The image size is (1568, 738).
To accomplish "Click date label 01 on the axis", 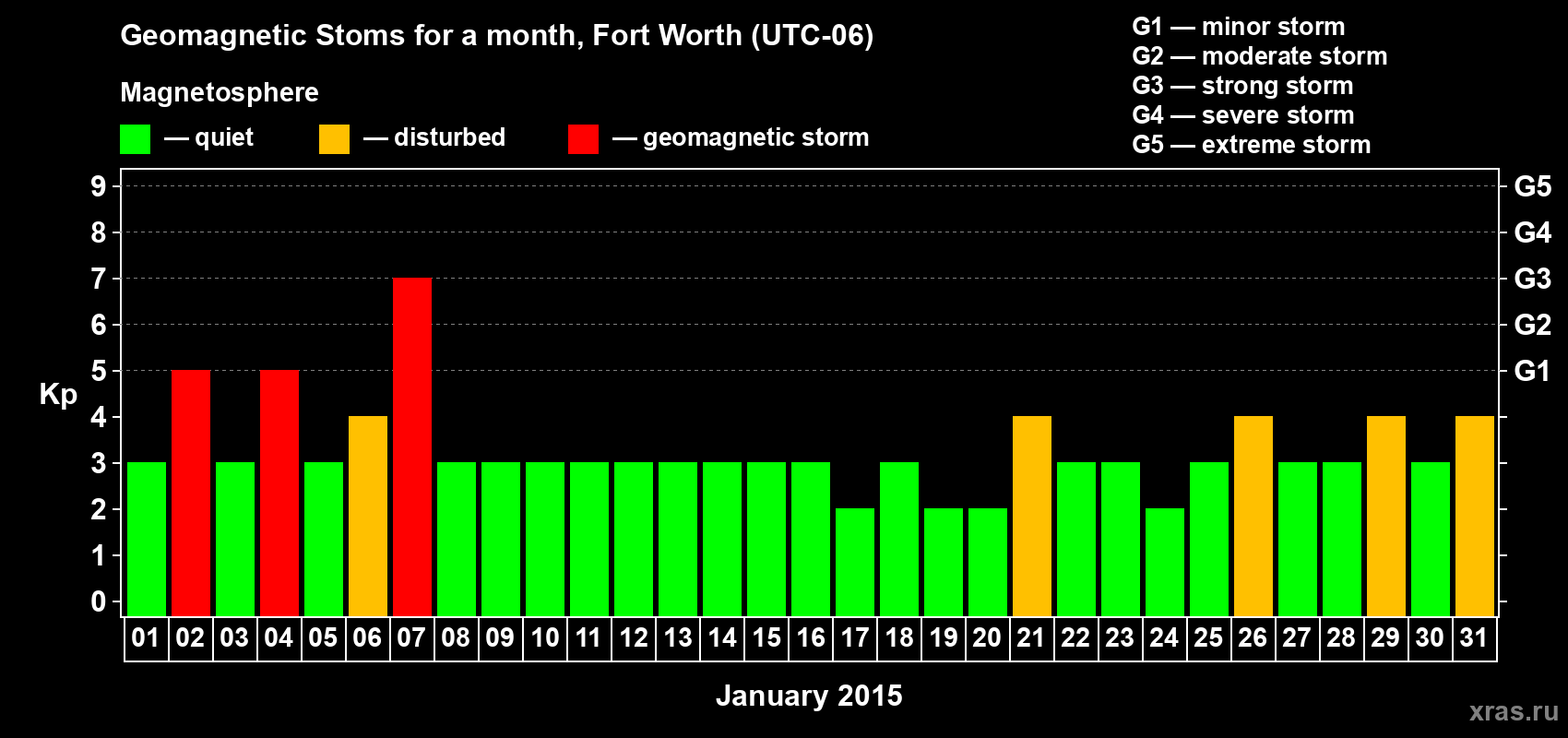I will (146, 638).
